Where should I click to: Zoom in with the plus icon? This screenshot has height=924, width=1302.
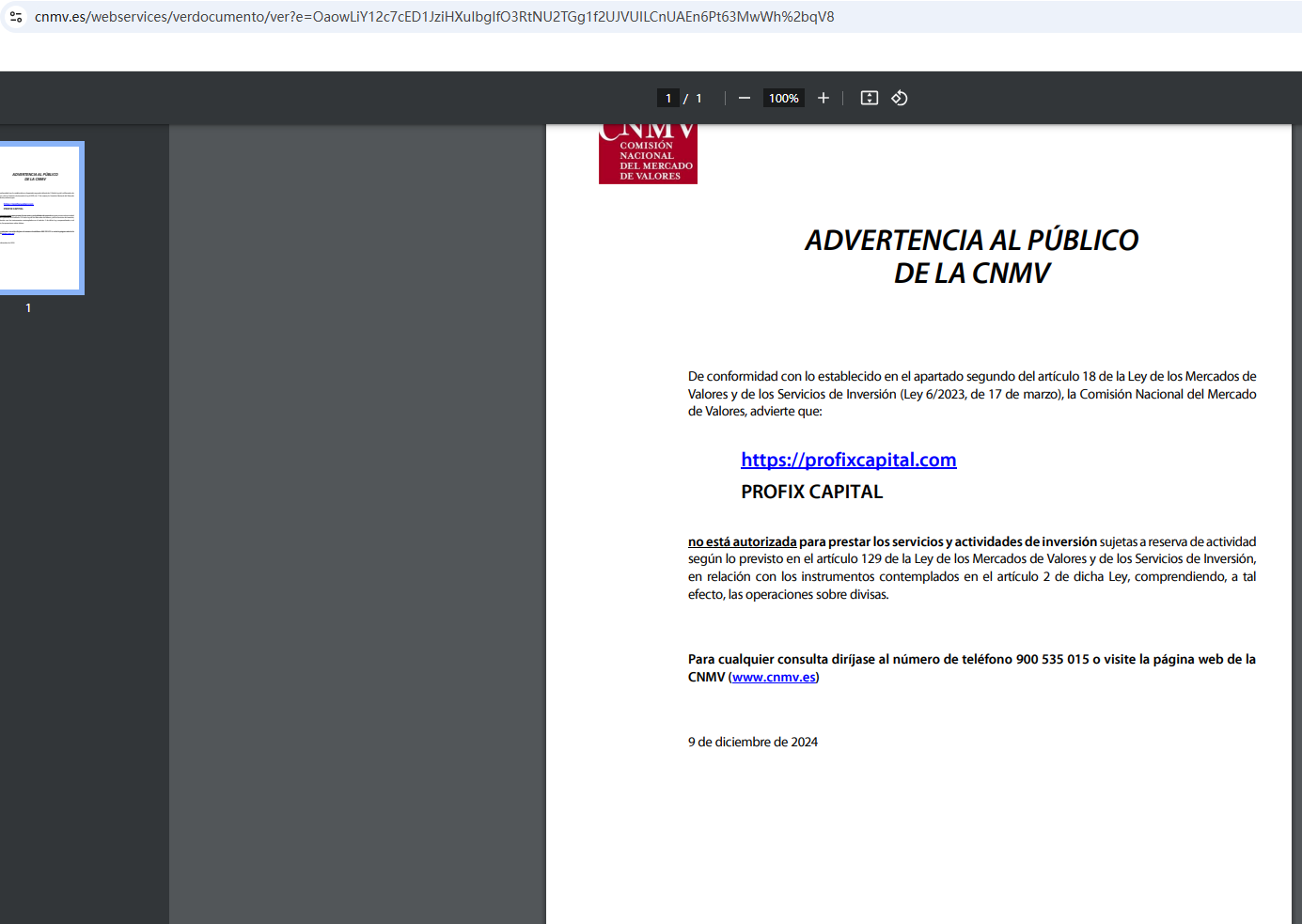pos(824,98)
